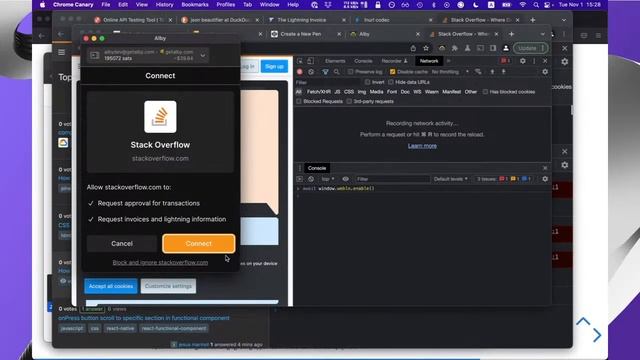
Task: Click the Sign up button on Stack Overflow
Action: coord(274,67)
